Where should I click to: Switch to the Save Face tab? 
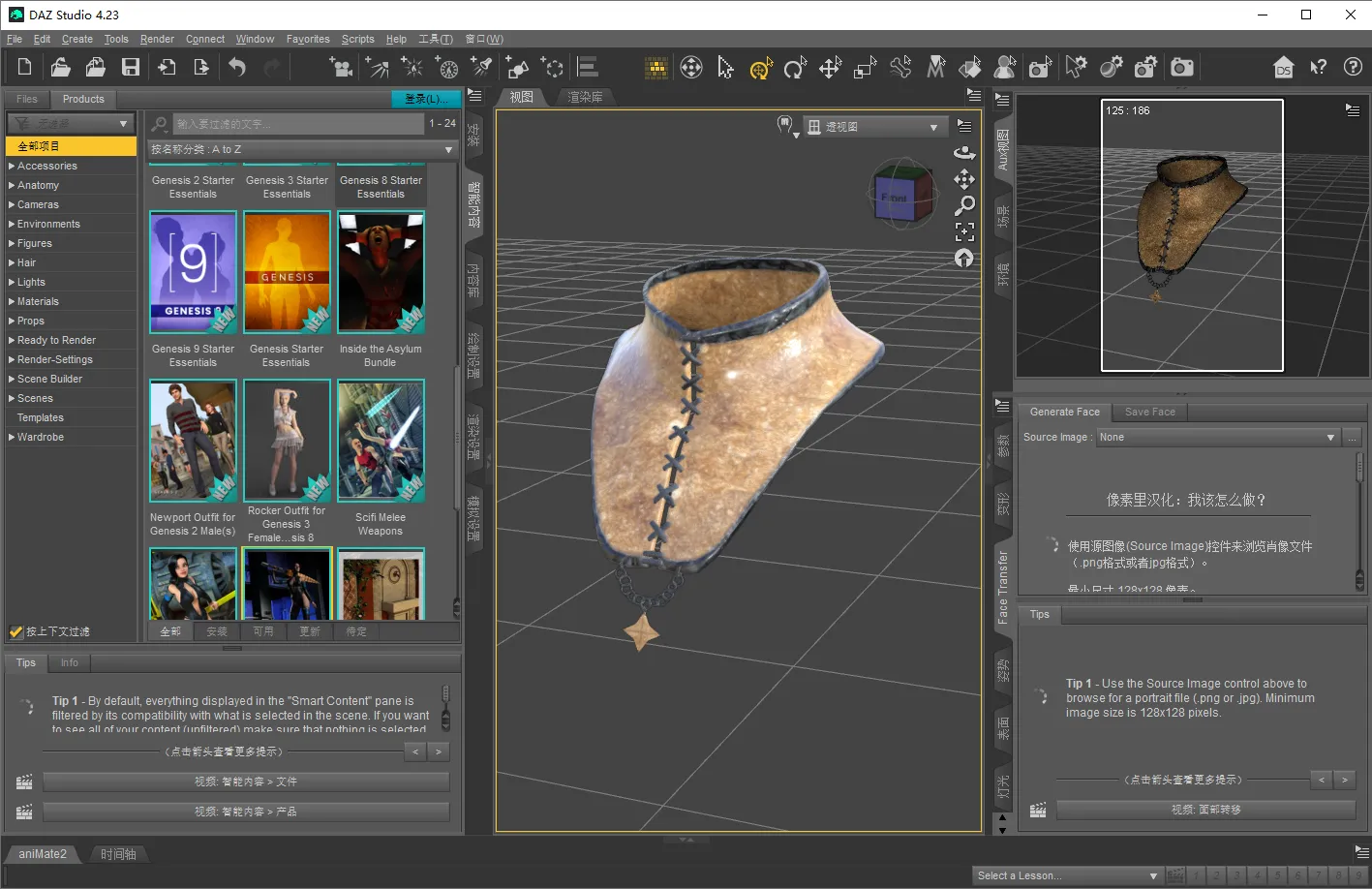click(1149, 412)
